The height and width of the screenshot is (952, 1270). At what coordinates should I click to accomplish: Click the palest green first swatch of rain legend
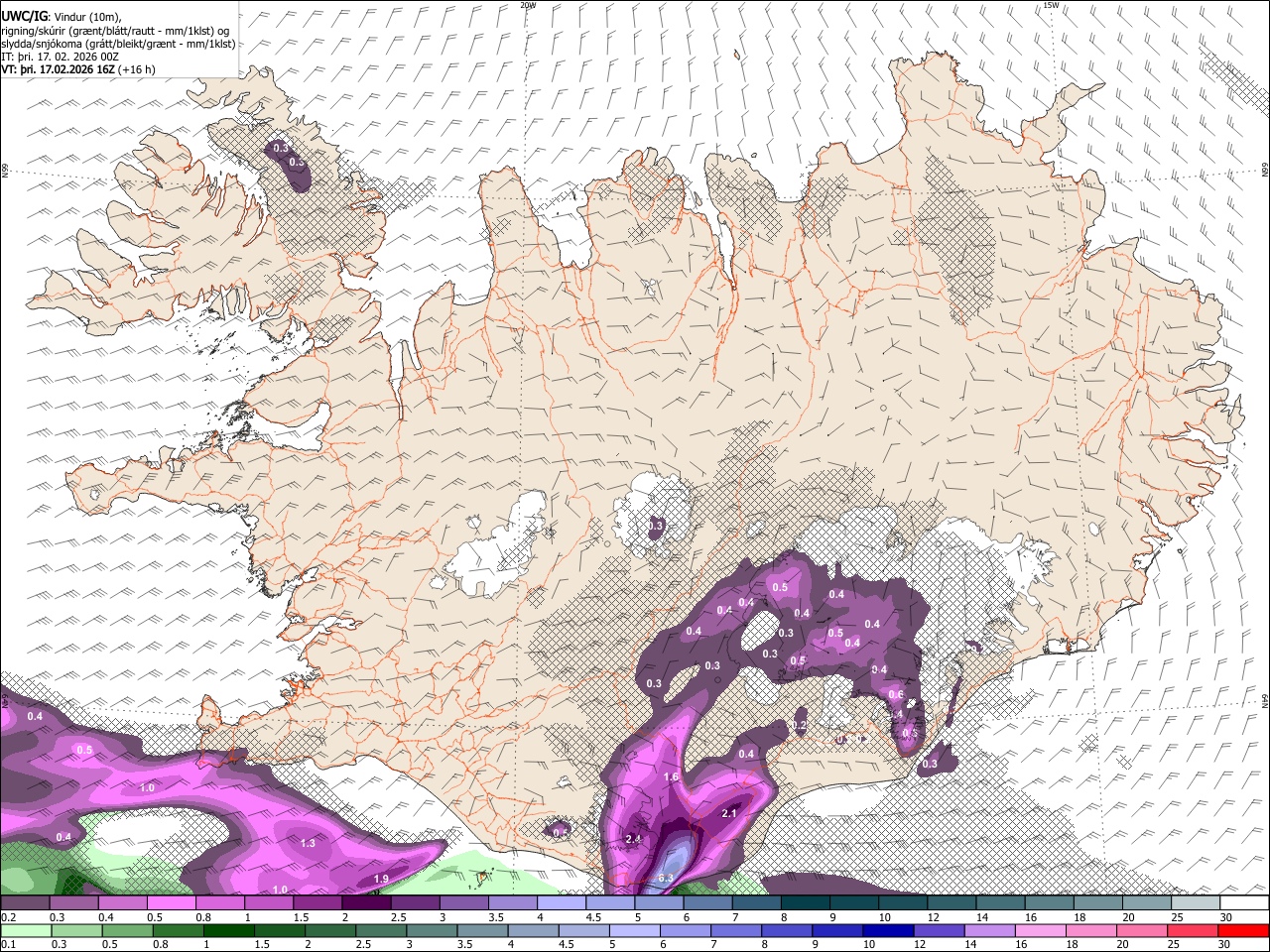click(25, 931)
